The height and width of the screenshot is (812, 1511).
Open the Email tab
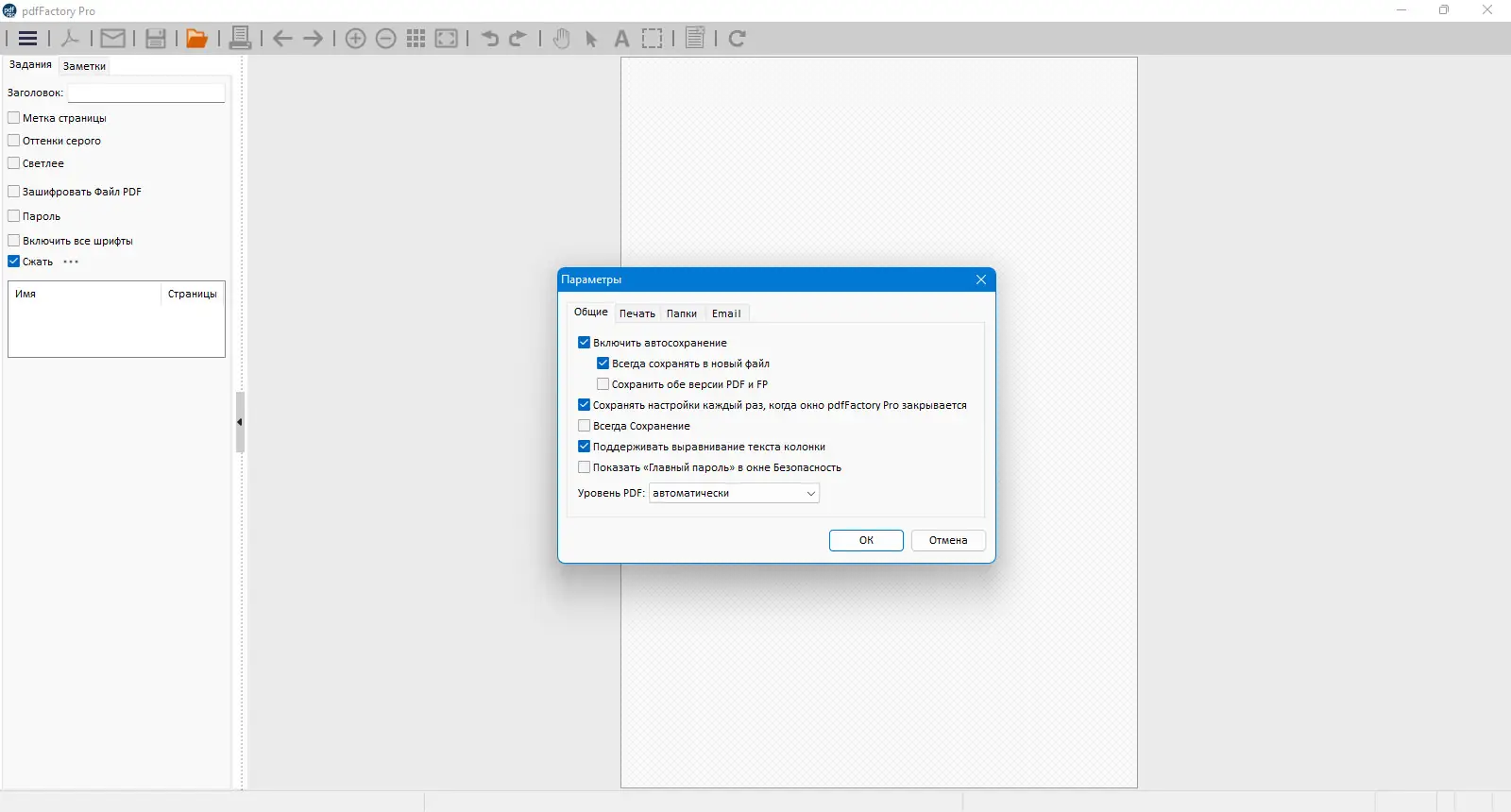pyautogui.click(x=726, y=313)
